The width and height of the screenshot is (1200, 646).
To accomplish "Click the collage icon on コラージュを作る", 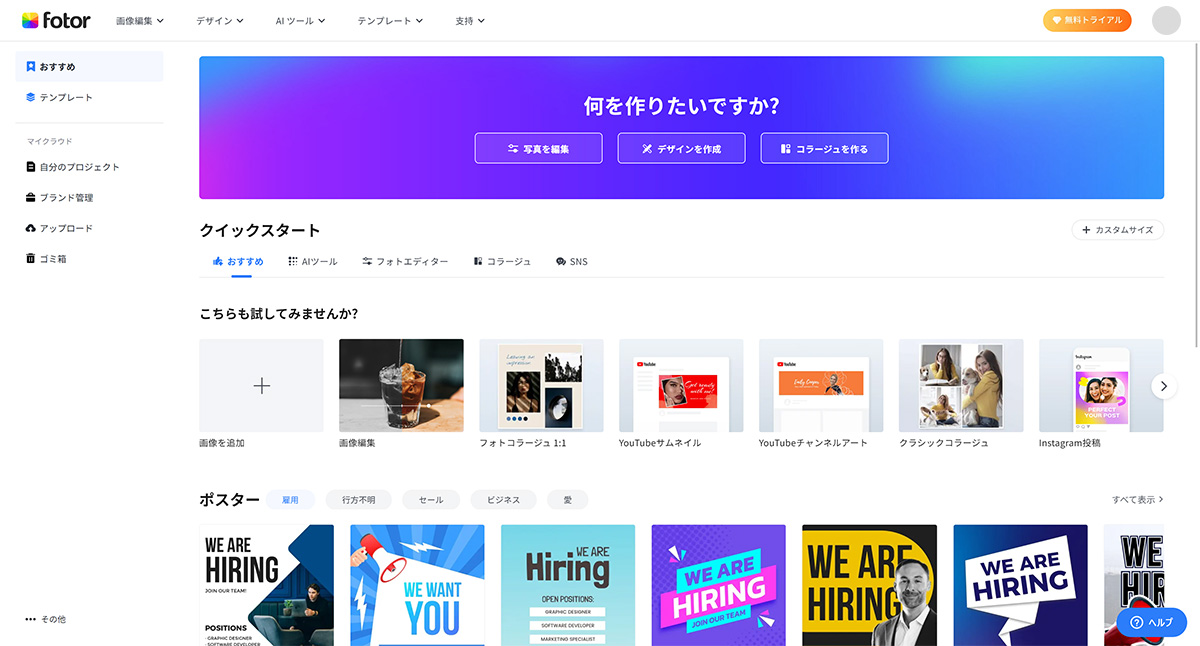I will click(786, 149).
